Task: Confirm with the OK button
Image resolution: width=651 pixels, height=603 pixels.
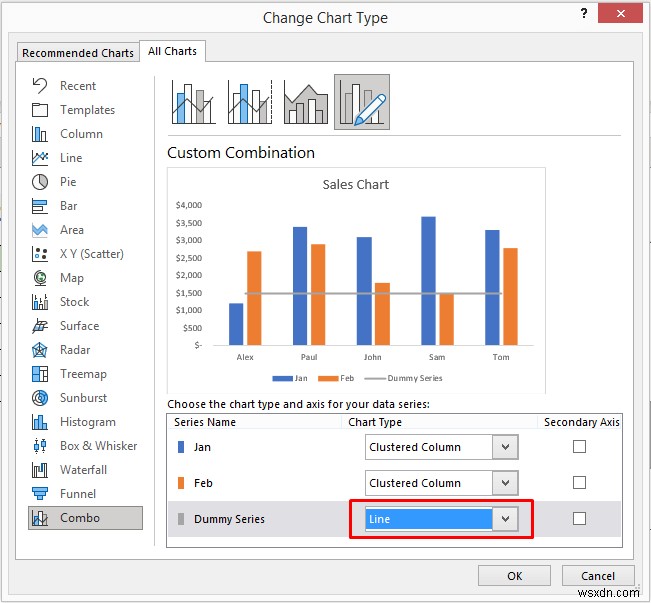Action: [514, 576]
